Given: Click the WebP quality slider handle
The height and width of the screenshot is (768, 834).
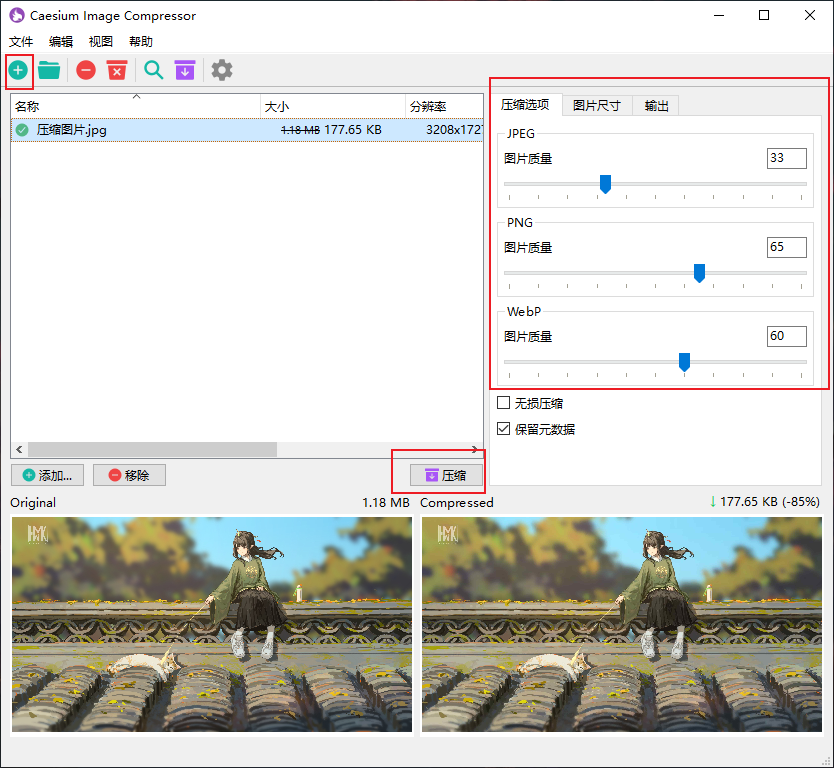Looking at the screenshot, I should coord(685,362).
